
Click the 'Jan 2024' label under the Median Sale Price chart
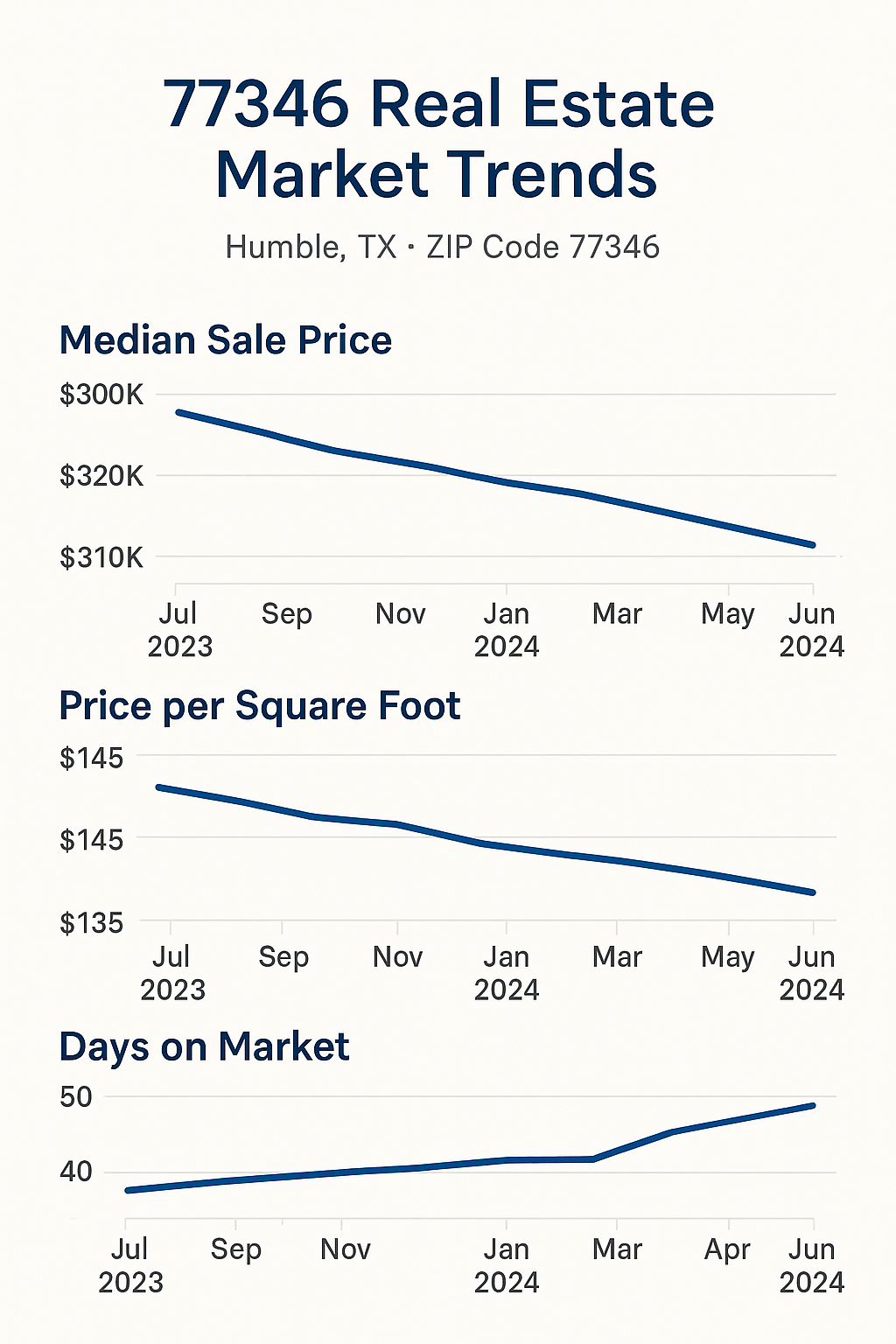coord(507,630)
